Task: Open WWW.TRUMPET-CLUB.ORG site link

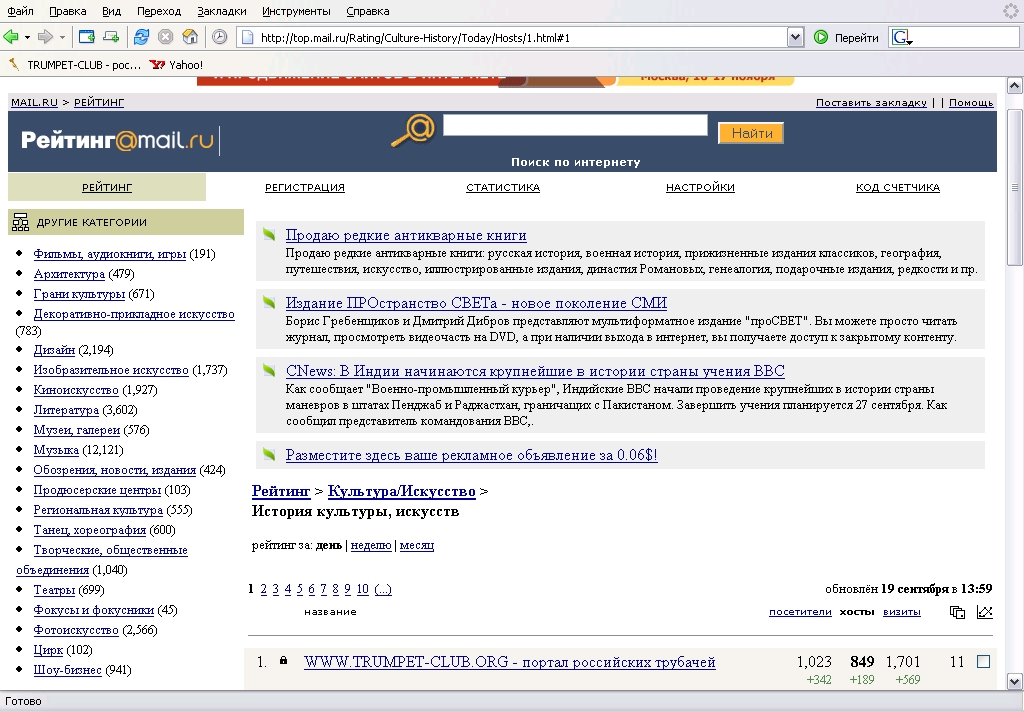Action: pos(509,662)
